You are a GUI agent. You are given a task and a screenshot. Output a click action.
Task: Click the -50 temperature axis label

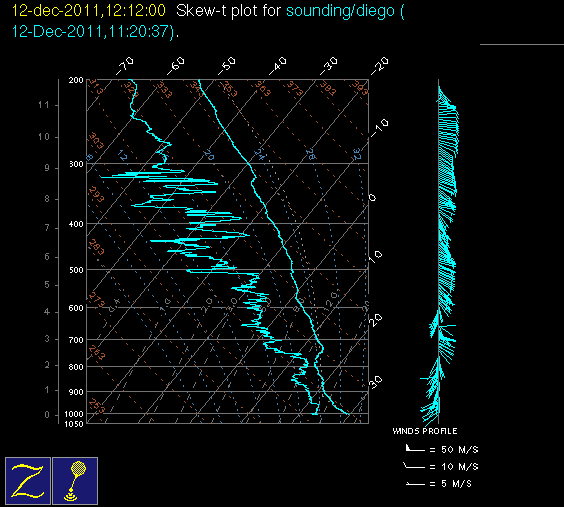point(227,66)
